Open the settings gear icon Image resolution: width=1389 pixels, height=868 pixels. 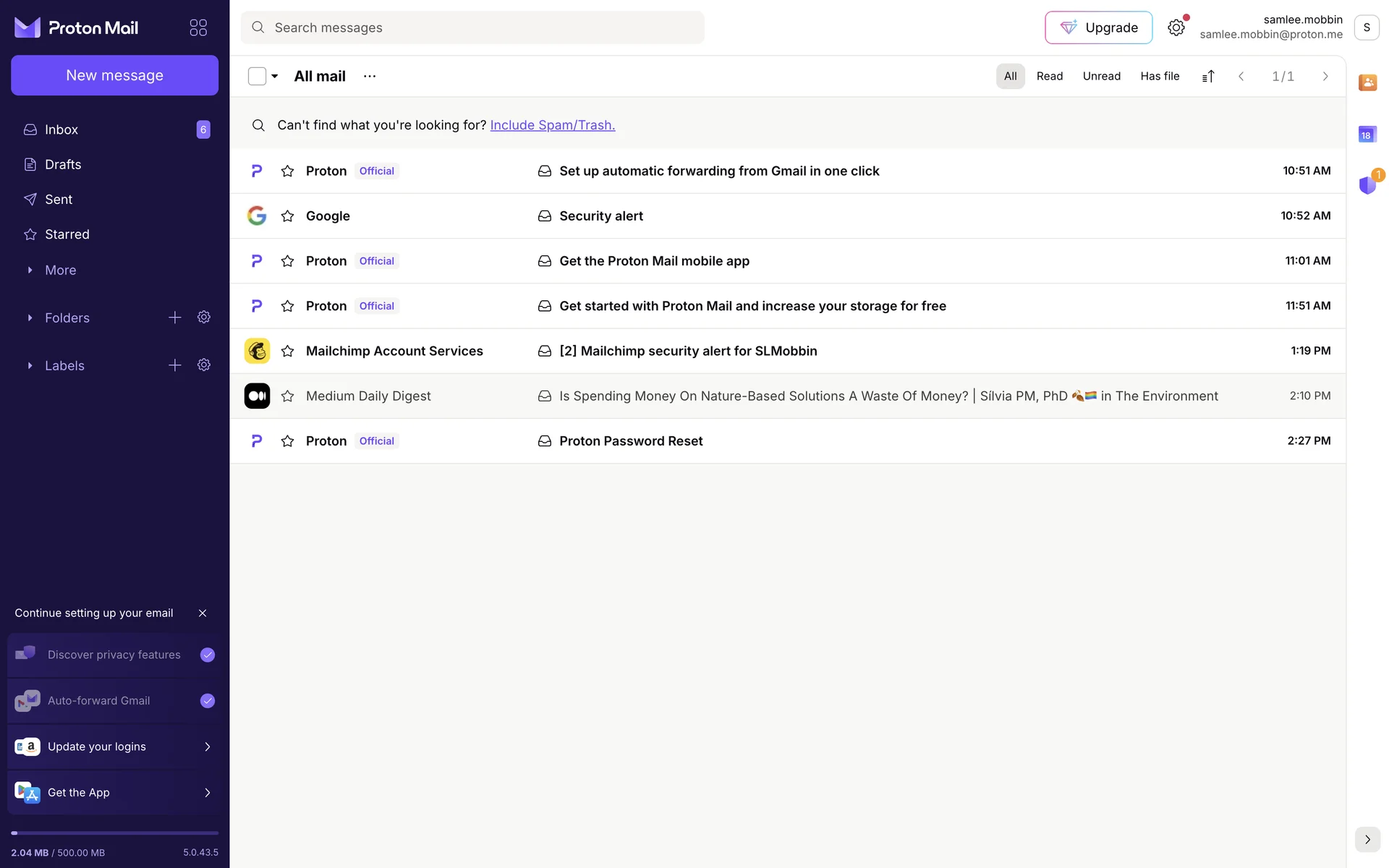coord(1176,27)
